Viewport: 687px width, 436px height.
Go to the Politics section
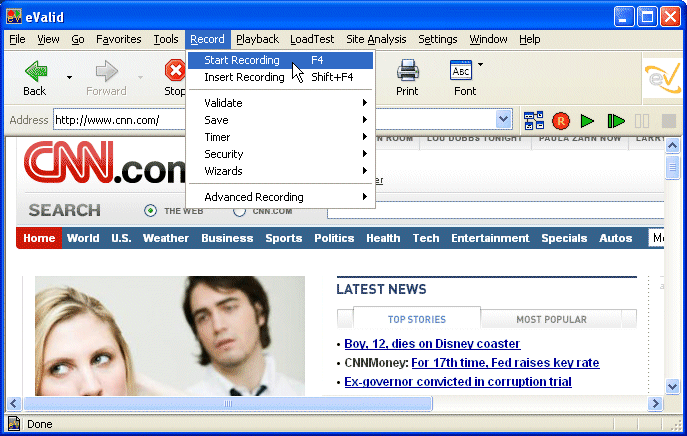(x=334, y=238)
